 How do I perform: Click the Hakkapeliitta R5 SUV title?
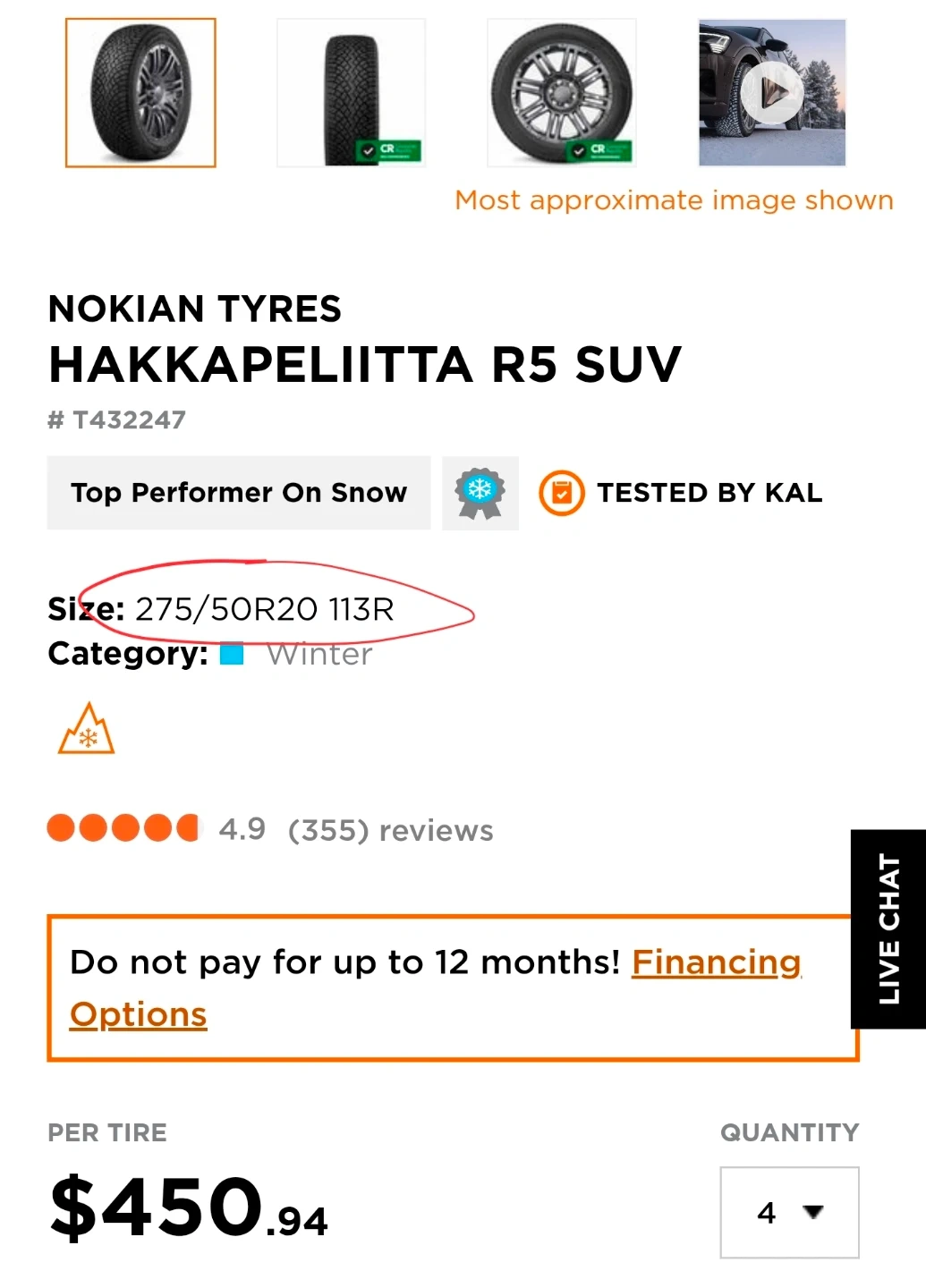pos(365,365)
